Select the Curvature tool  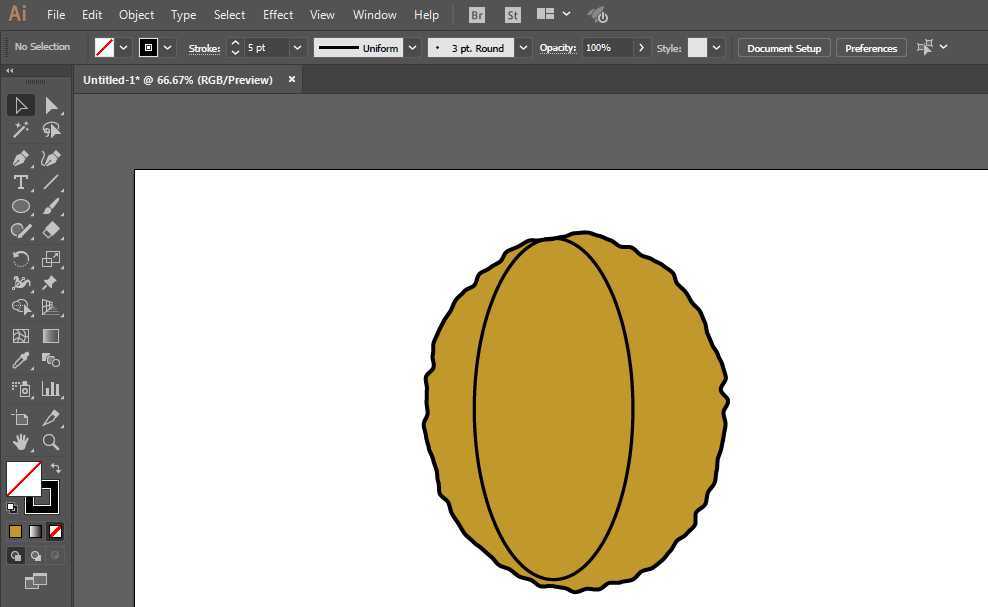(51, 158)
